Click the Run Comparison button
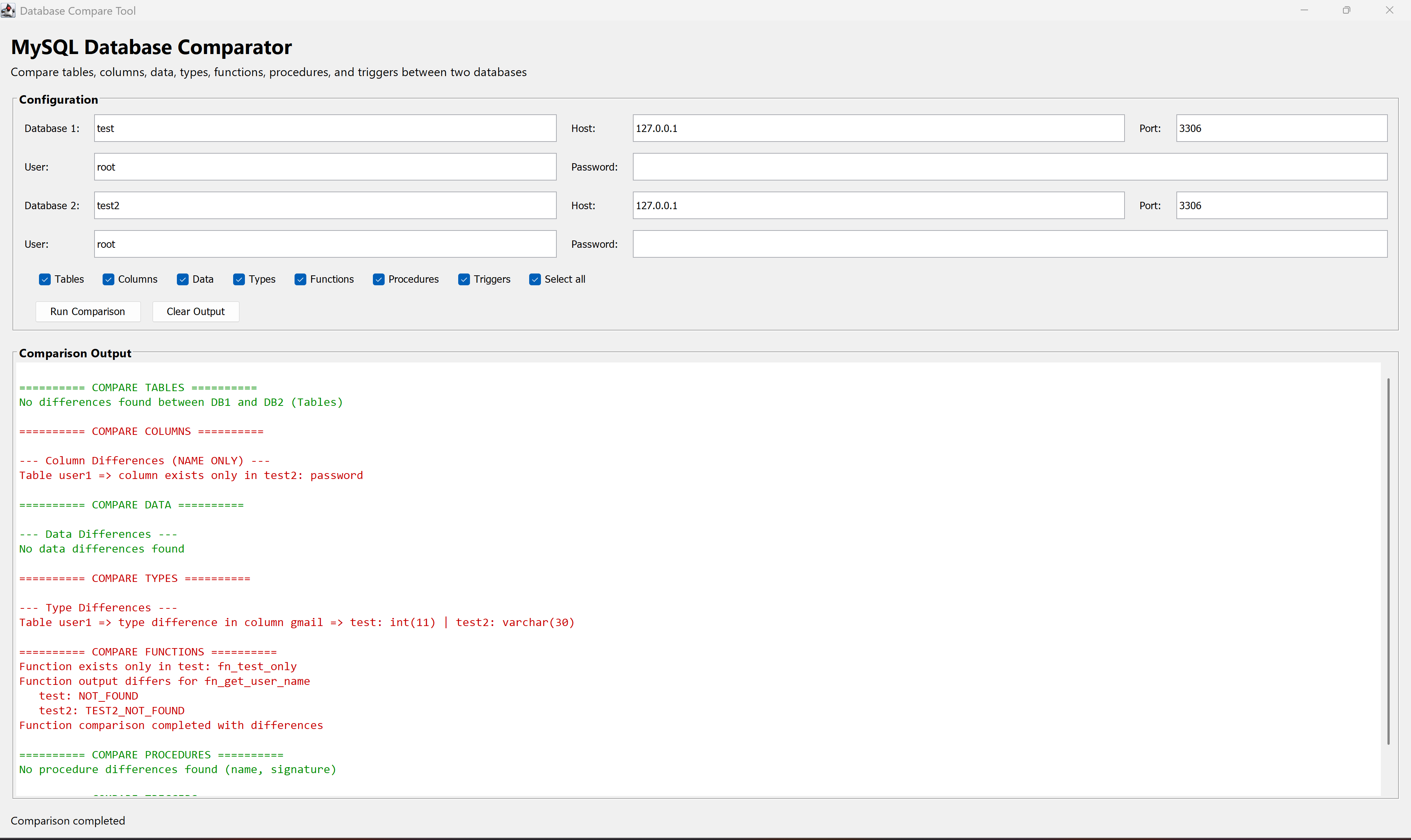 (x=88, y=311)
